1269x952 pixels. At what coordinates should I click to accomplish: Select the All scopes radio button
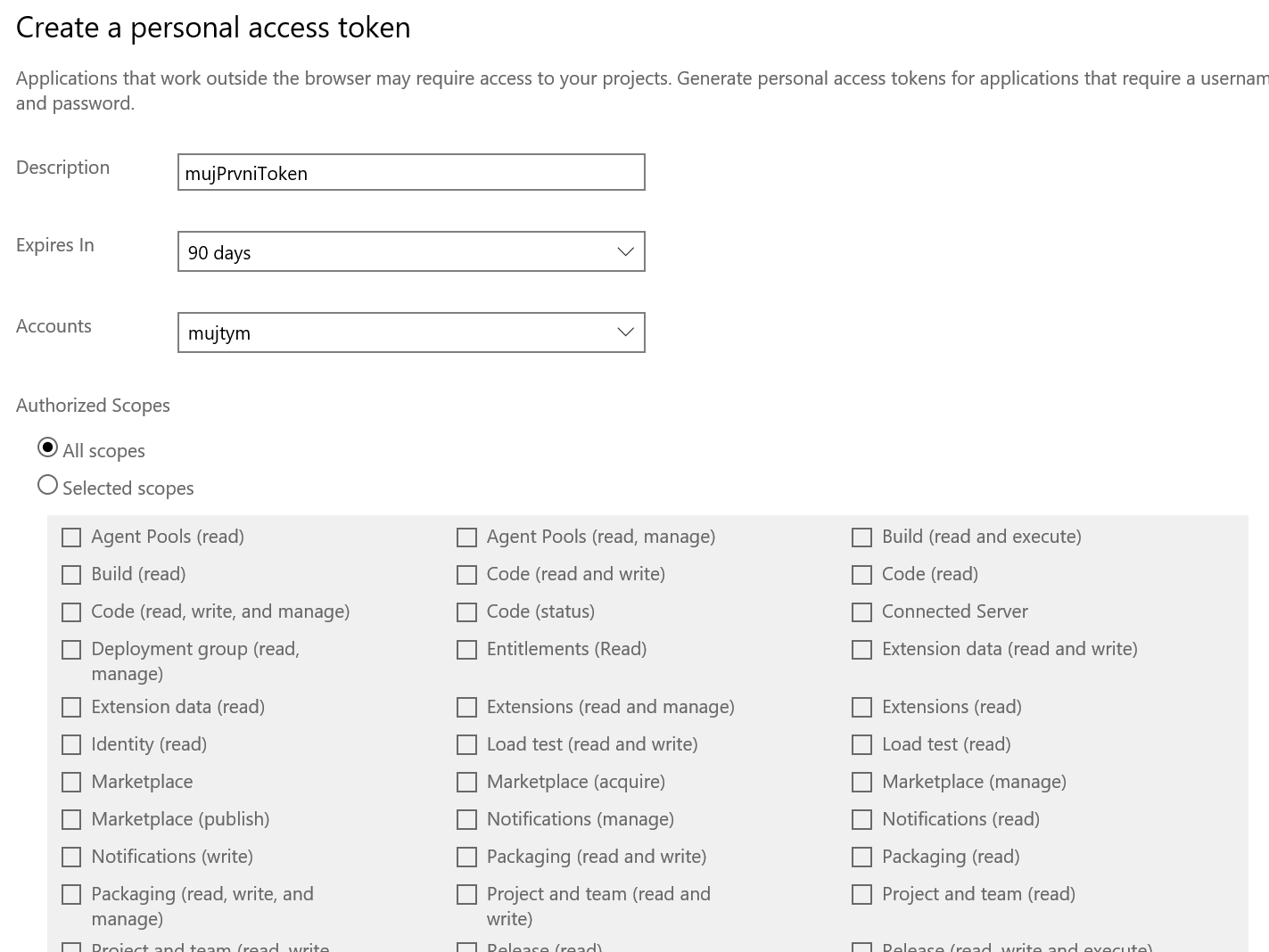(x=47, y=447)
